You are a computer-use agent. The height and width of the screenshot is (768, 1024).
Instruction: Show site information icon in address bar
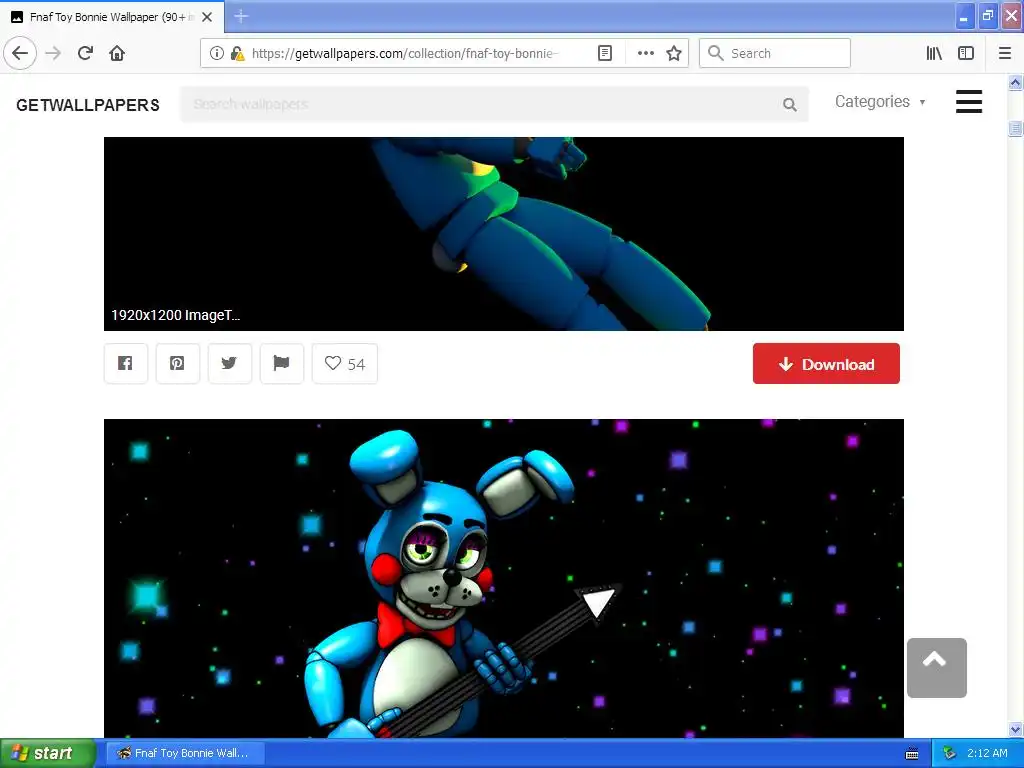pos(217,53)
